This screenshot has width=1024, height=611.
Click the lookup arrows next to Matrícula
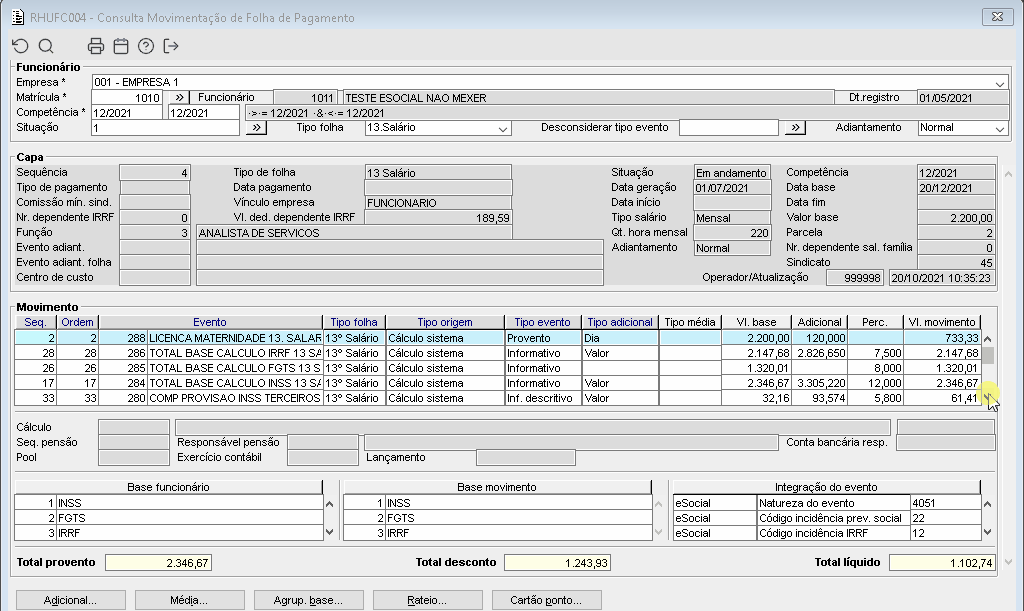coord(177,98)
